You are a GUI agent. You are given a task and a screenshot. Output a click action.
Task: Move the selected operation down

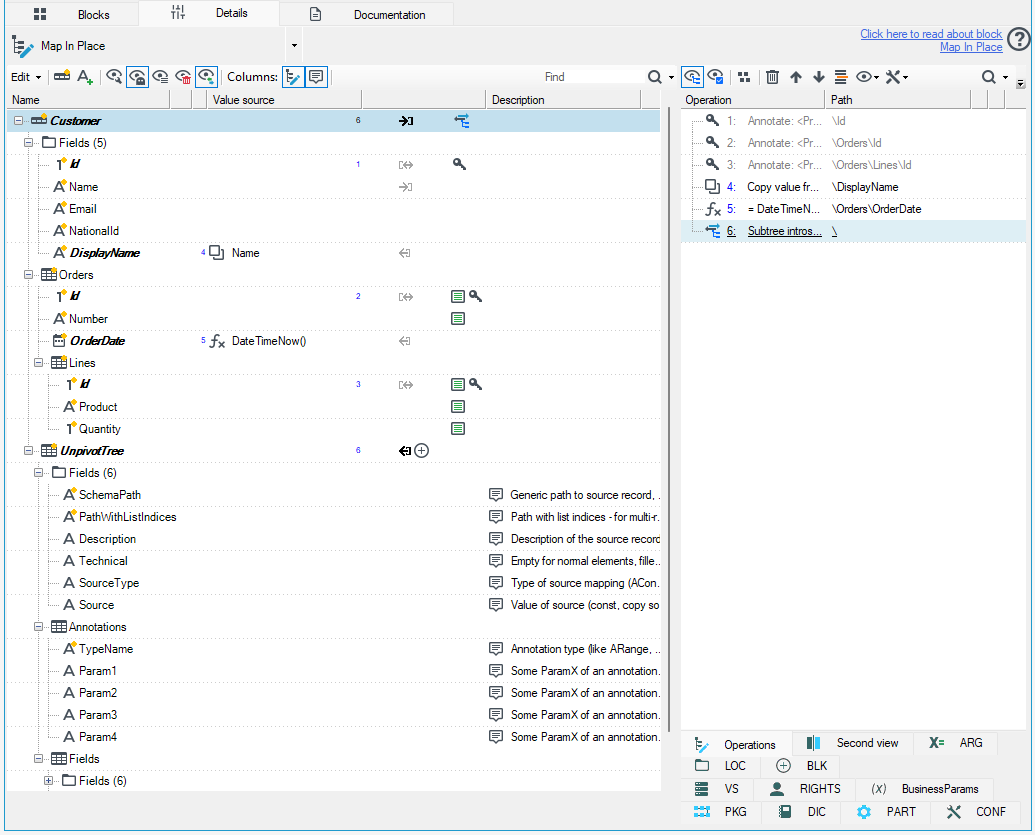(x=818, y=77)
